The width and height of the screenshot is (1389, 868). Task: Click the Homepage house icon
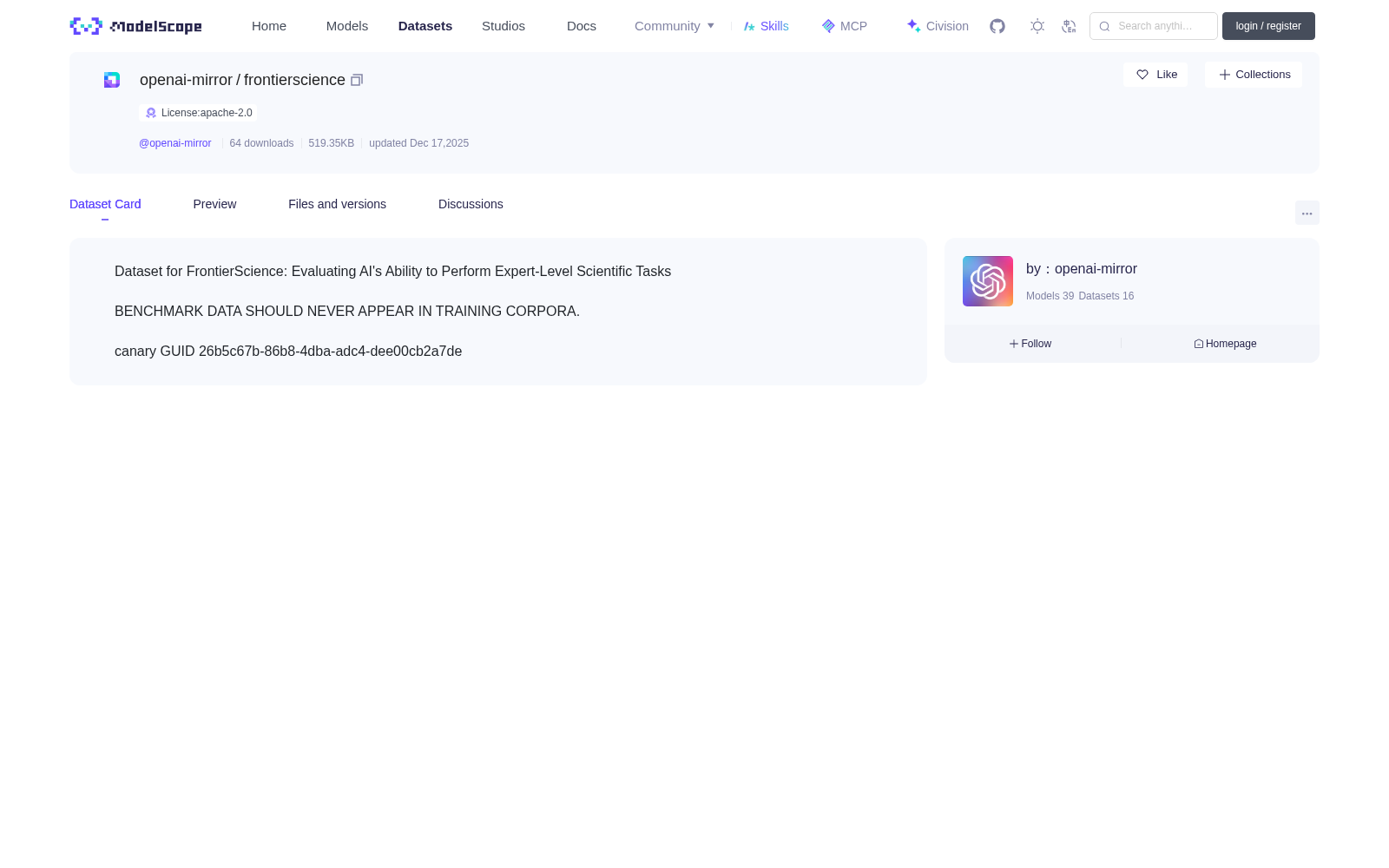(1199, 344)
